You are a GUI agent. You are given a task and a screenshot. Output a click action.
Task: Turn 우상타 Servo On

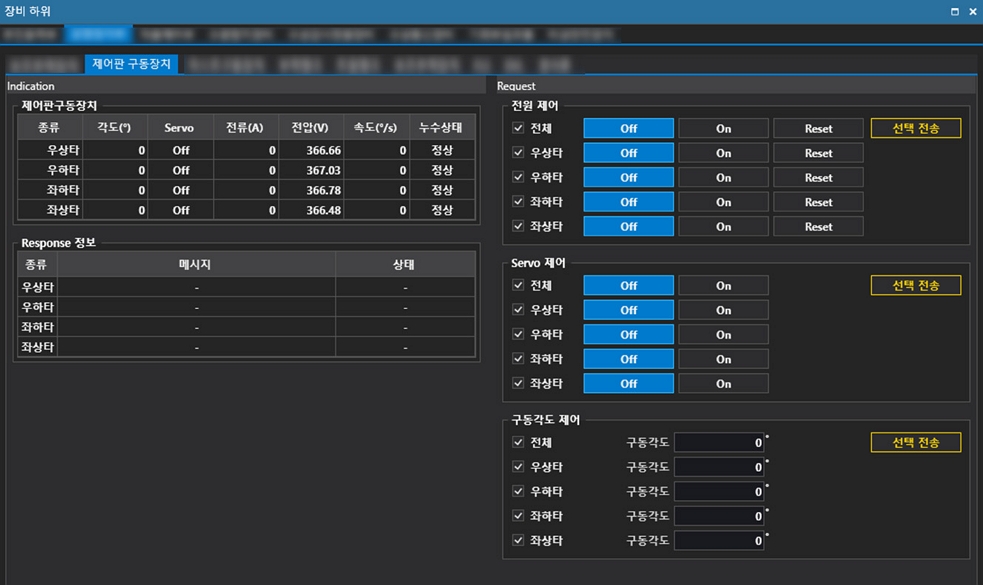tap(723, 310)
